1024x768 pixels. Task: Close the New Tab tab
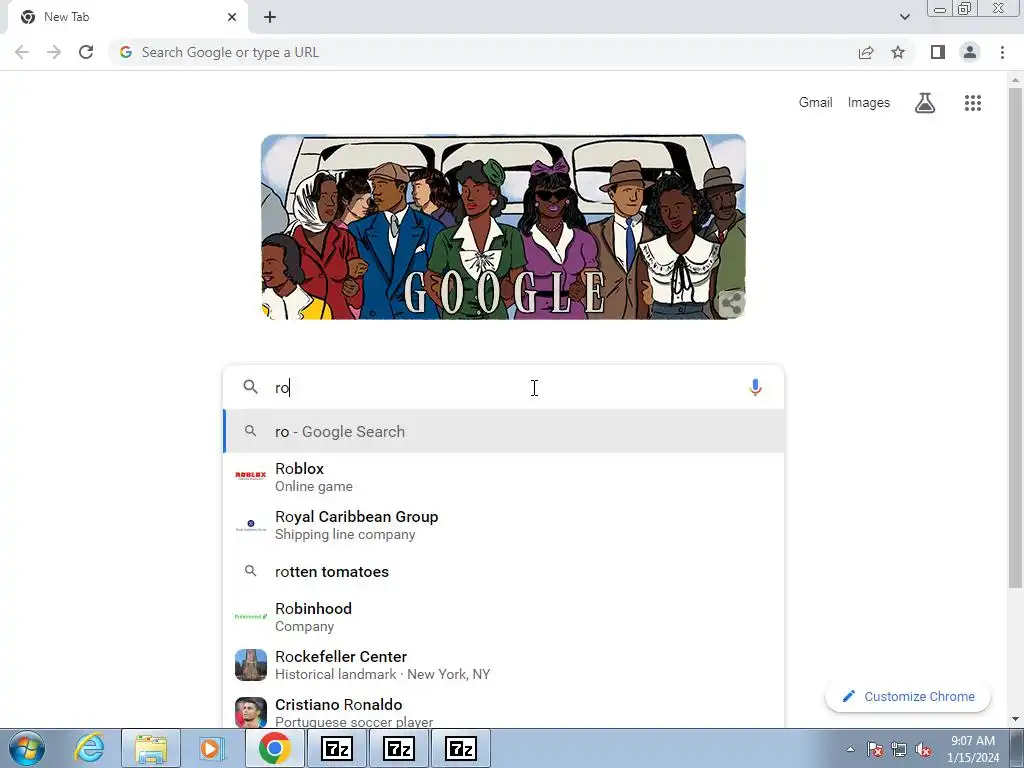(x=232, y=17)
